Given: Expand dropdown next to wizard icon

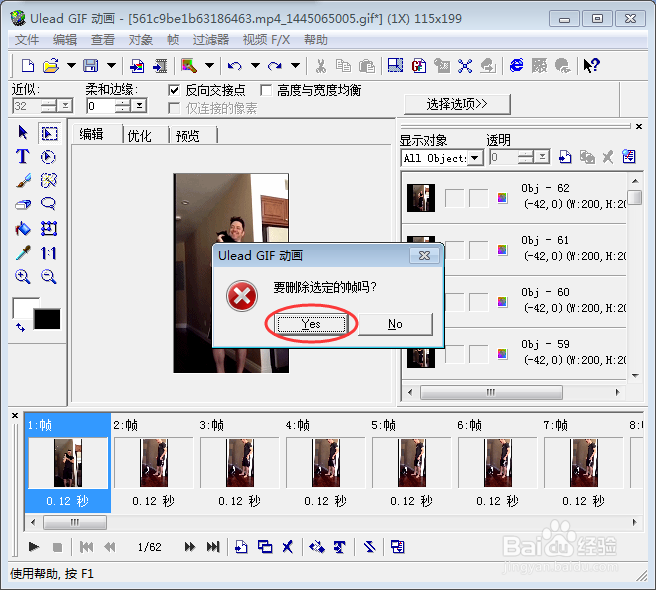Looking at the screenshot, I should click(x=210, y=66).
